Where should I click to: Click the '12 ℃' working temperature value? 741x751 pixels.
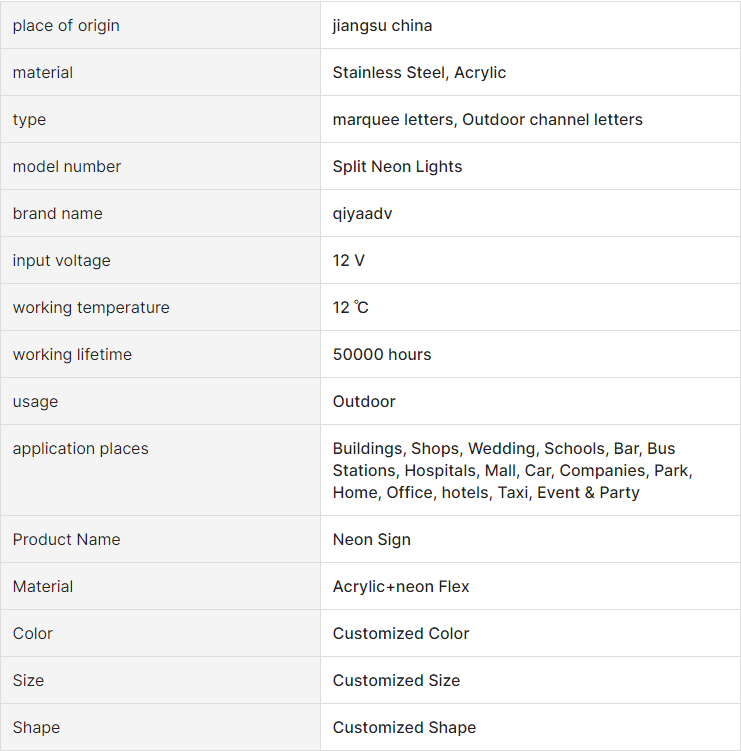(350, 308)
